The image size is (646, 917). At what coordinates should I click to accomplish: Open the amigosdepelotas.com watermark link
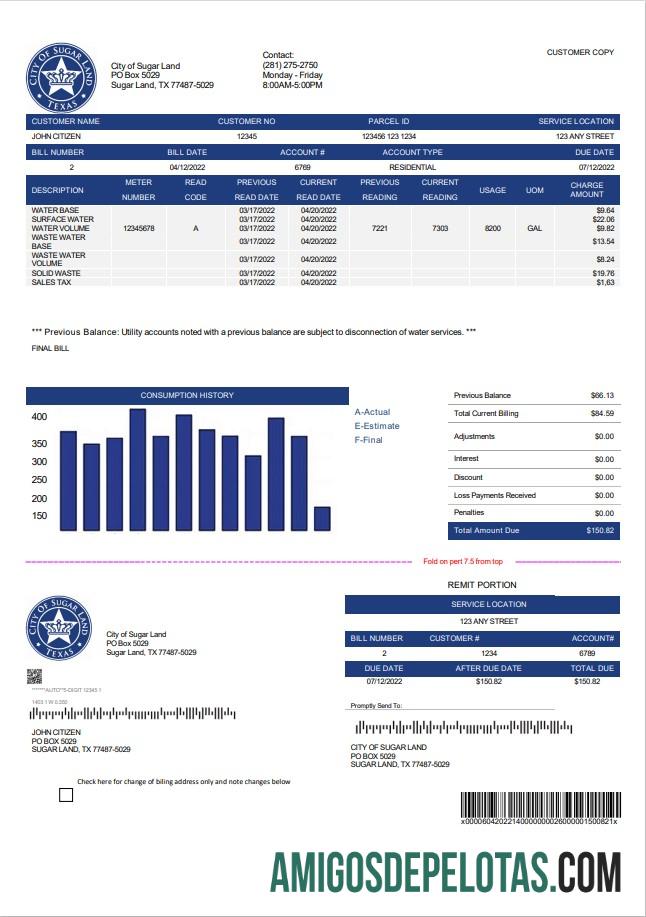445,870
